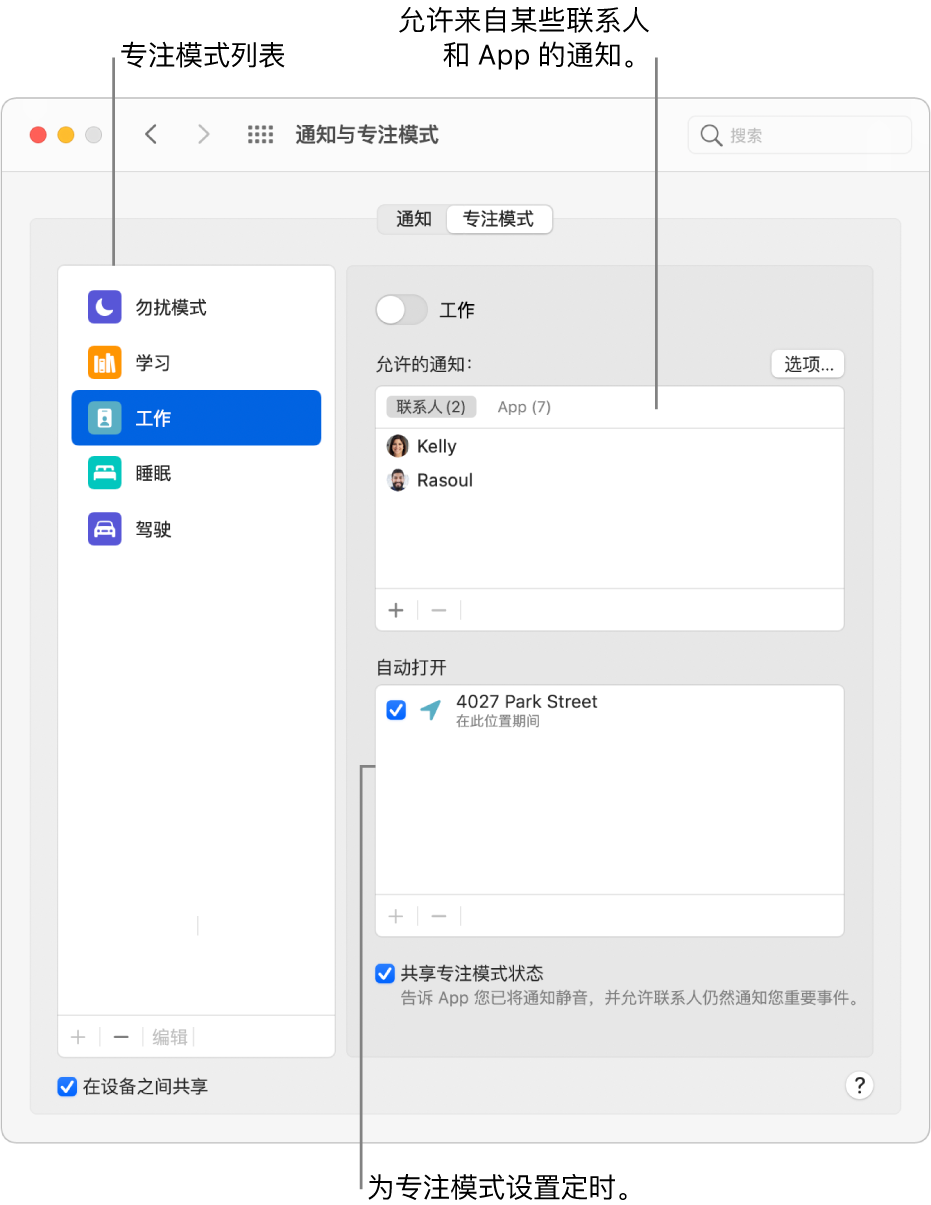This screenshot has width=931, height=1205.
Task: Select 学习 in the focus list
Action: pyautogui.click(x=196, y=362)
